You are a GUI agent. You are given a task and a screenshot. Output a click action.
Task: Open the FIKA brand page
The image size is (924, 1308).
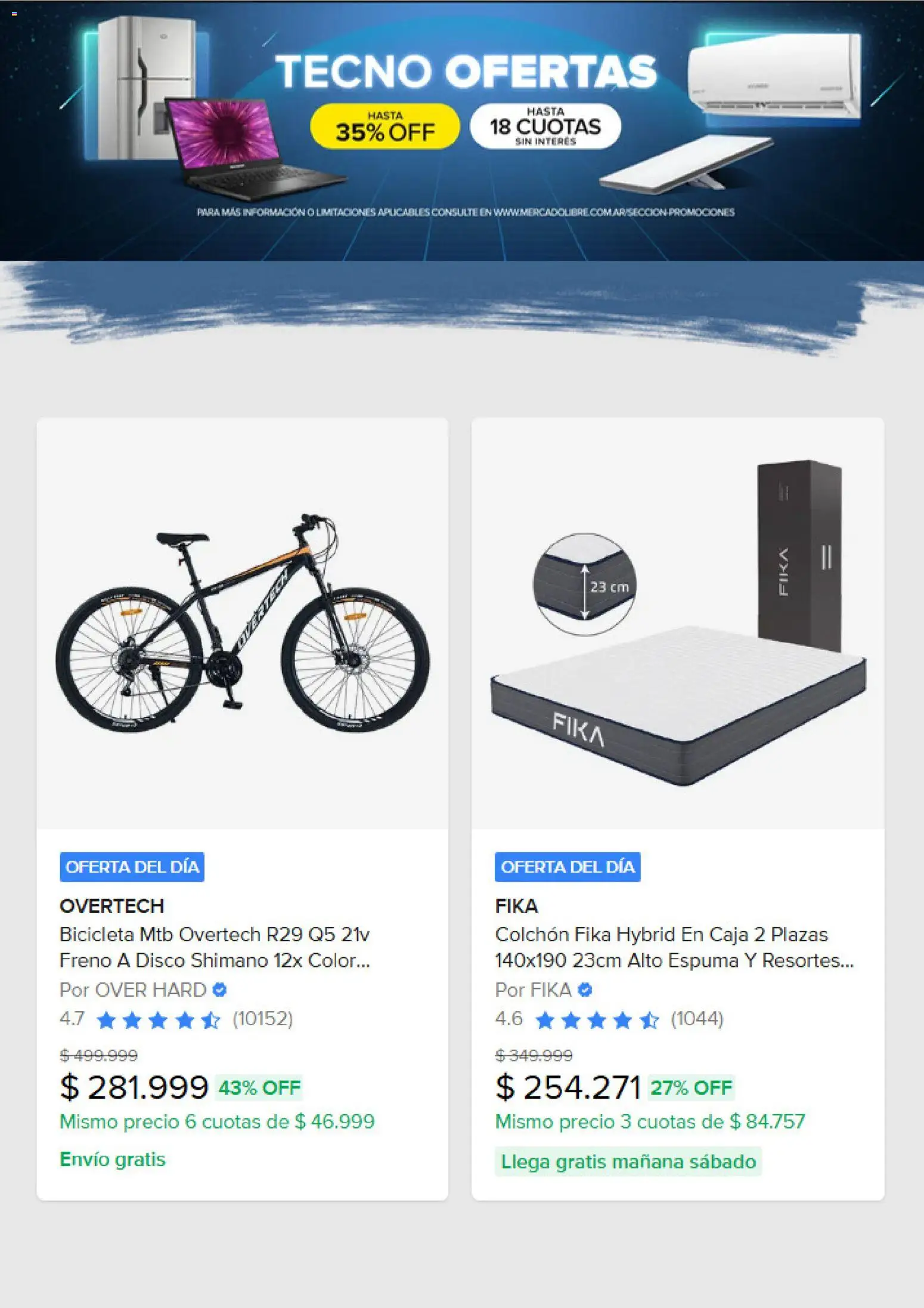pyautogui.click(x=517, y=905)
